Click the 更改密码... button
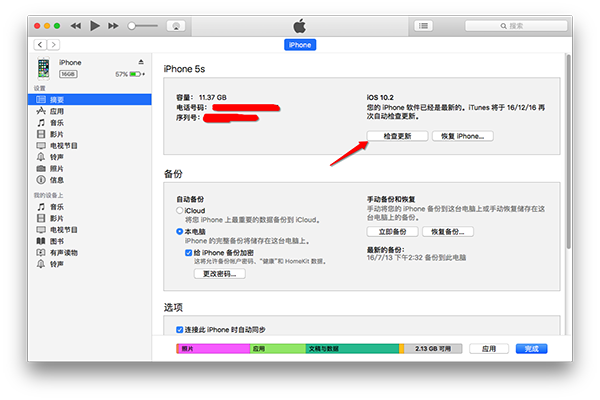 click(220, 274)
